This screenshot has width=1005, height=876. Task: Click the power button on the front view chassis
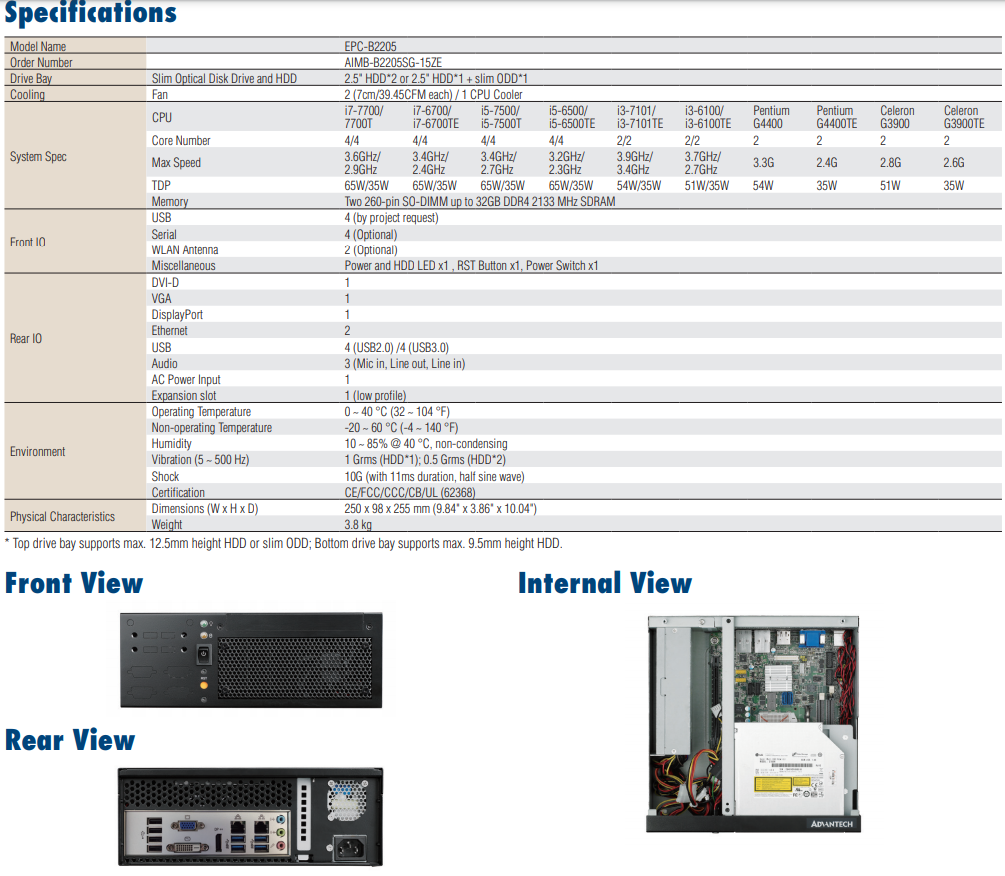pyautogui.click(x=204, y=655)
